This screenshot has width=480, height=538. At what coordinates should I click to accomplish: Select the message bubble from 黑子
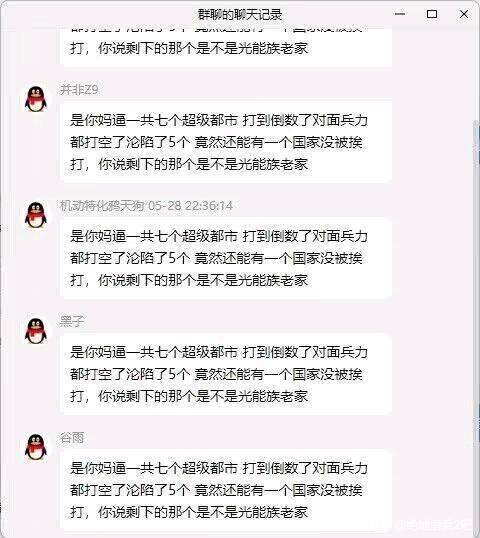tap(226, 374)
